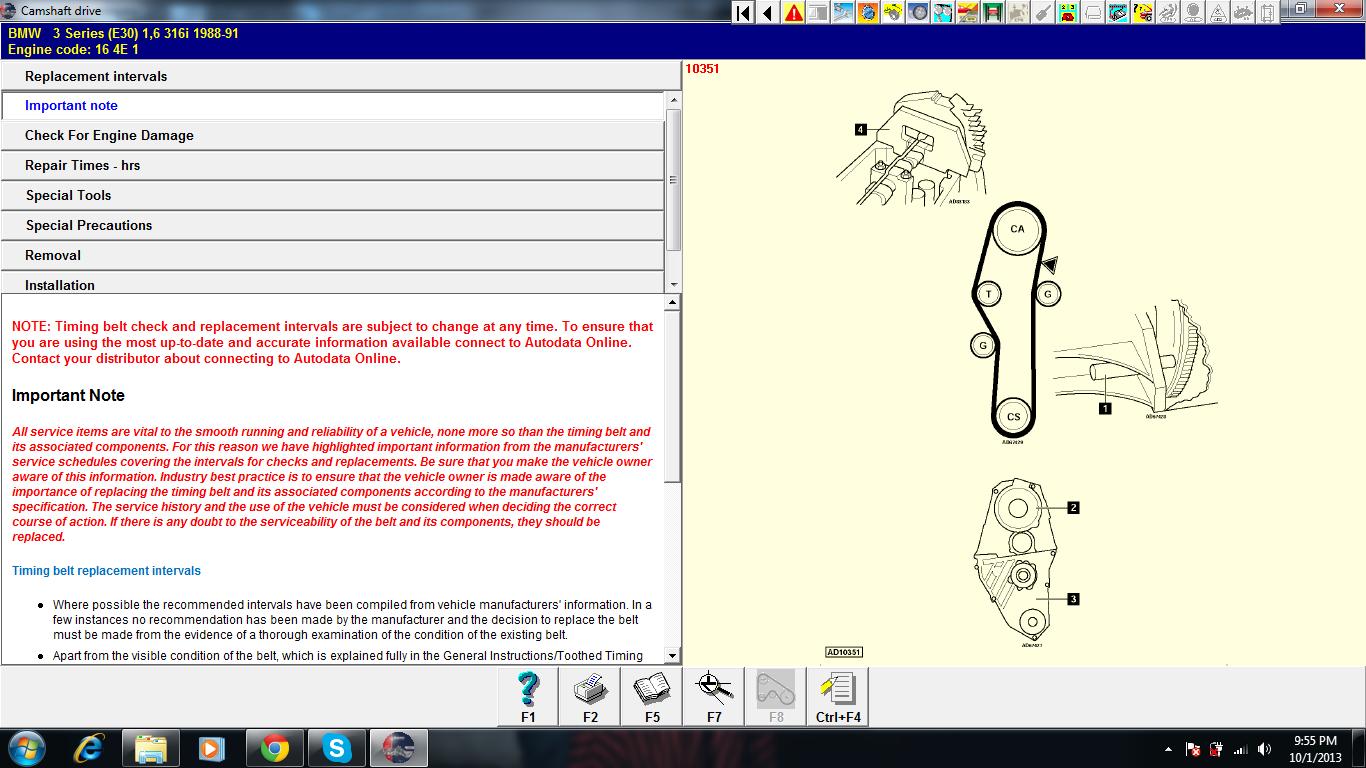Go back using the left arrow toolbar icon
The image size is (1366, 768).
coord(768,13)
